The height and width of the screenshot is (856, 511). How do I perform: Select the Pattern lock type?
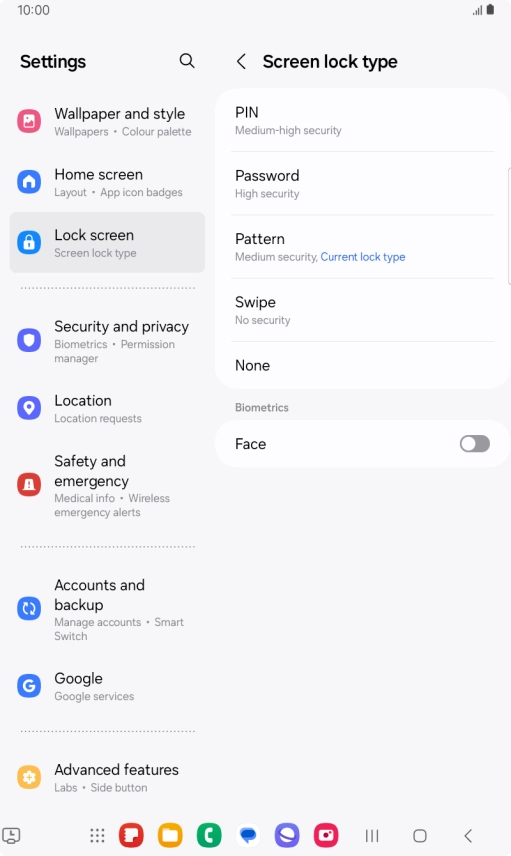(363, 247)
